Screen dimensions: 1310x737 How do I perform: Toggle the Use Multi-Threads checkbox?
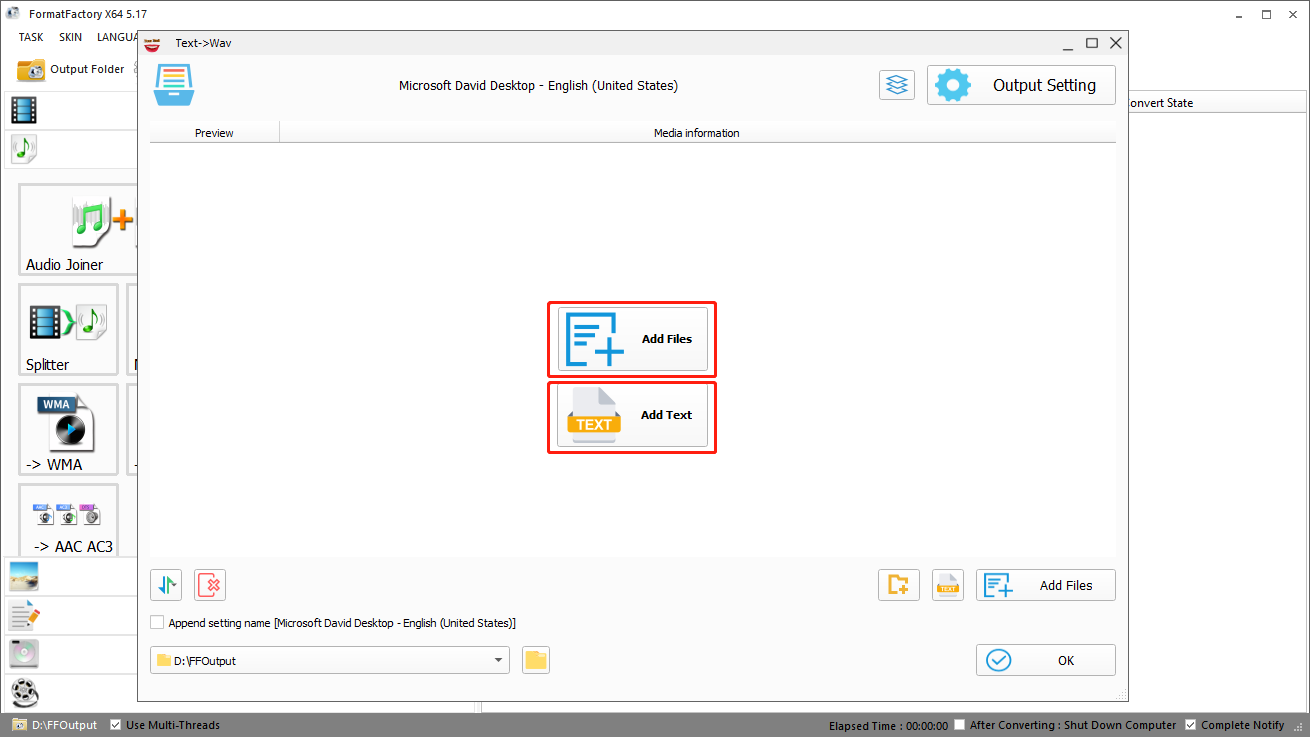click(116, 725)
